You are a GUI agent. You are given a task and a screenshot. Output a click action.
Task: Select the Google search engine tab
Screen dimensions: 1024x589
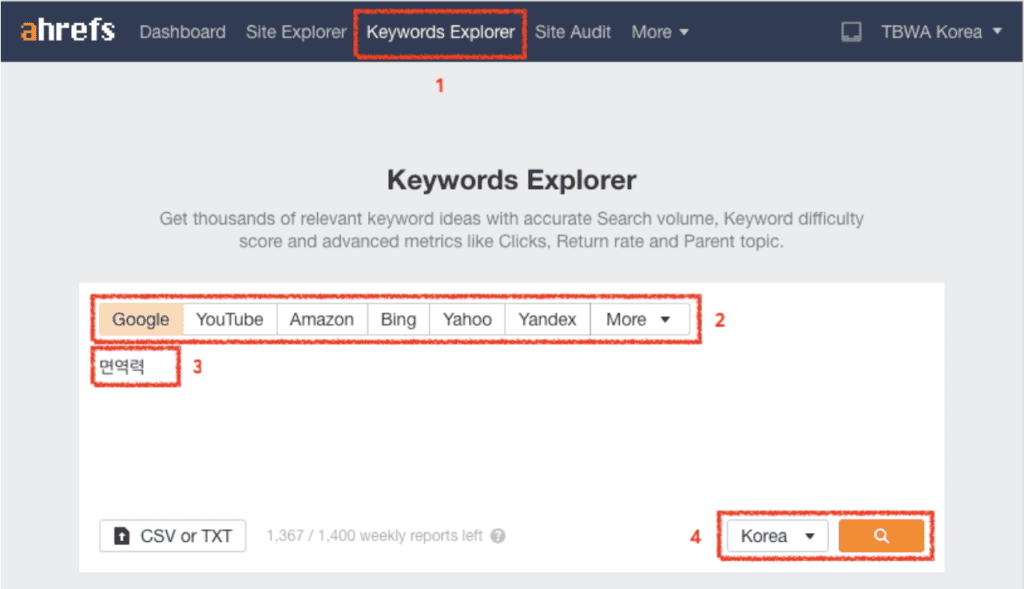[140, 319]
